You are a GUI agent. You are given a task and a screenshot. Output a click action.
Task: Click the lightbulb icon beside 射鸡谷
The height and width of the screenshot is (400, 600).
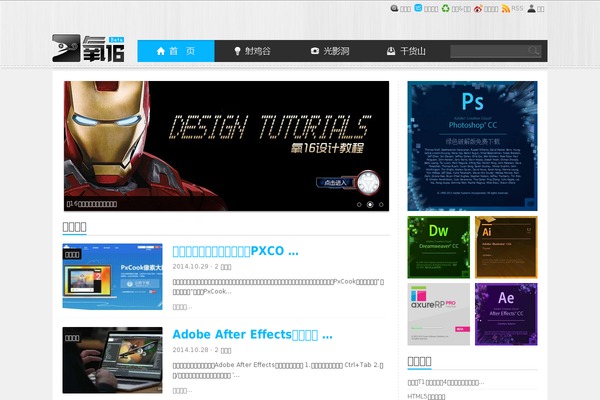pos(237,51)
